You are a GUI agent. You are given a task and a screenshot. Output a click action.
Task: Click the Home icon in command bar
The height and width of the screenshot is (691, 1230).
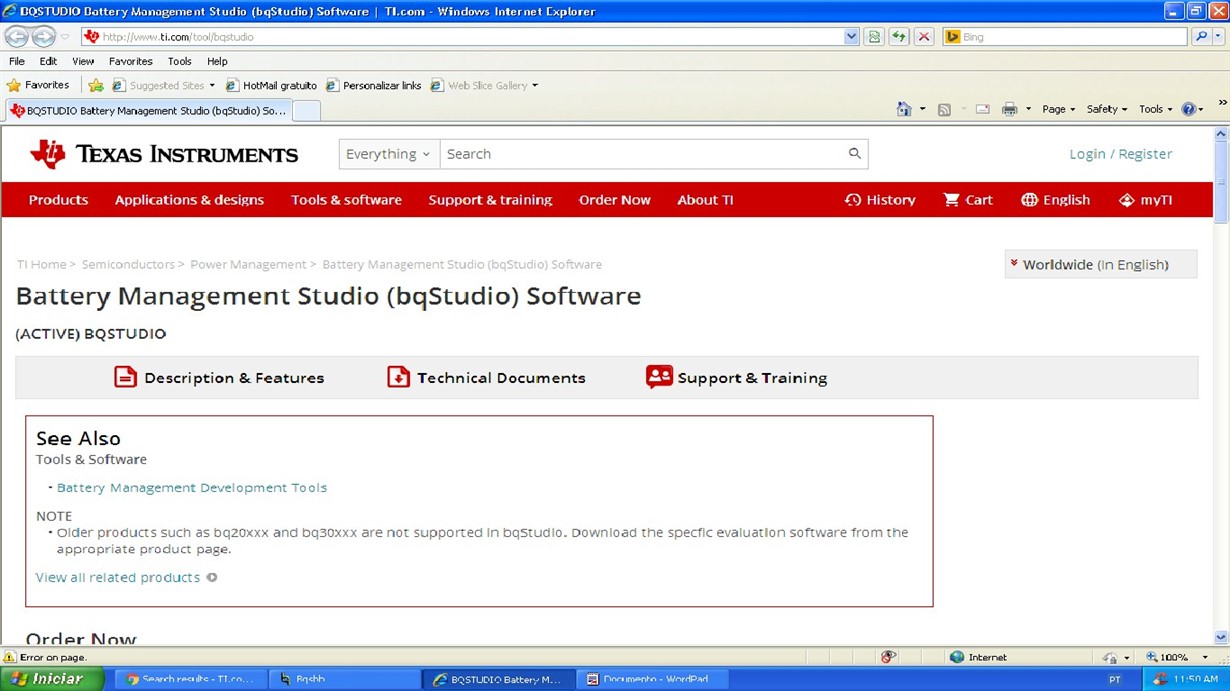904,109
